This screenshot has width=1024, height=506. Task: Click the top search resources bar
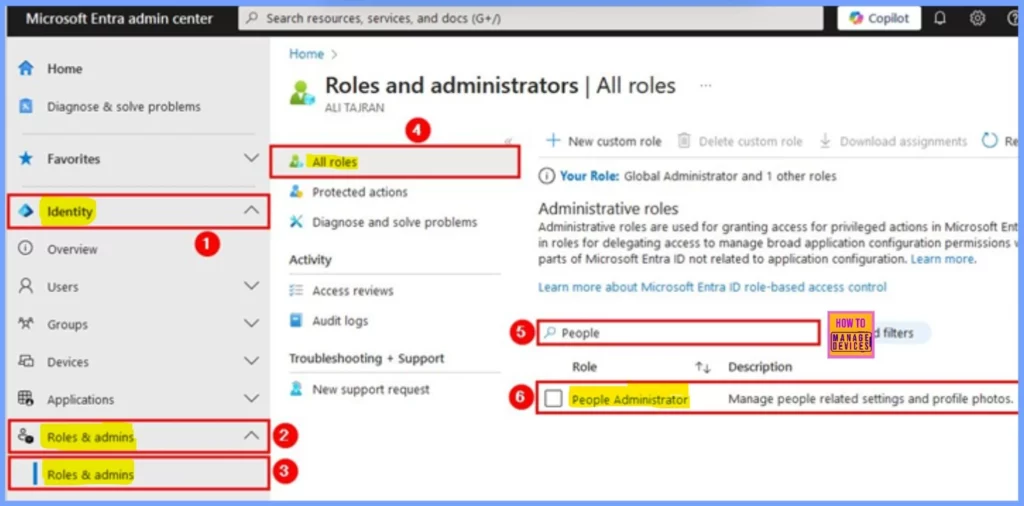point(531,18)
